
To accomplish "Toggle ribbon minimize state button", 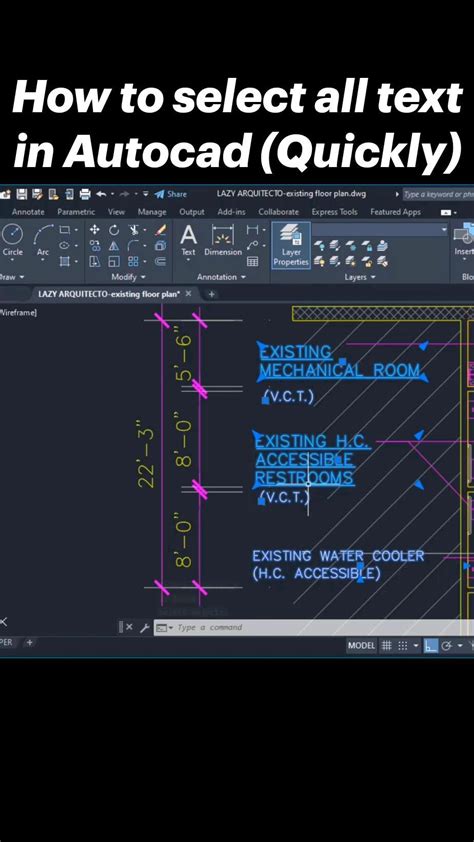I will click(x=448, y=212).
